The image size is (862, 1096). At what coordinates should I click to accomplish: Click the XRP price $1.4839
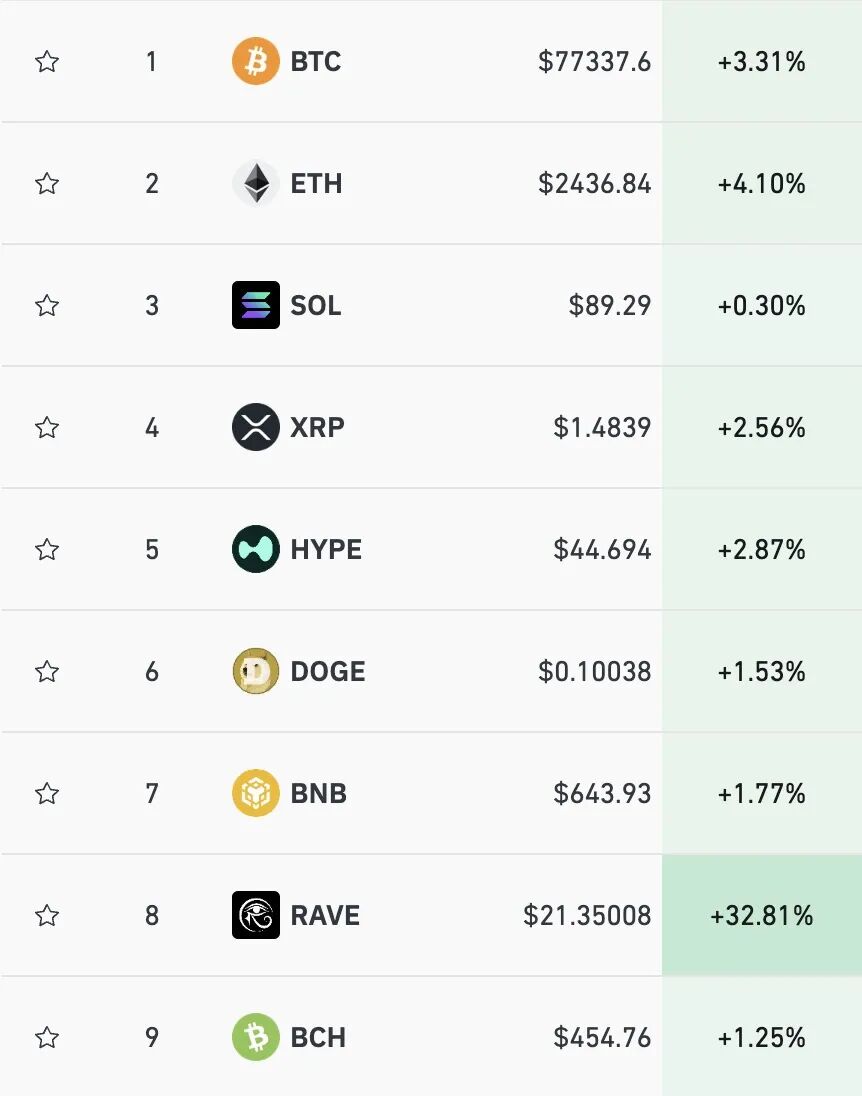pyautogui.click(x=602, y=428)
